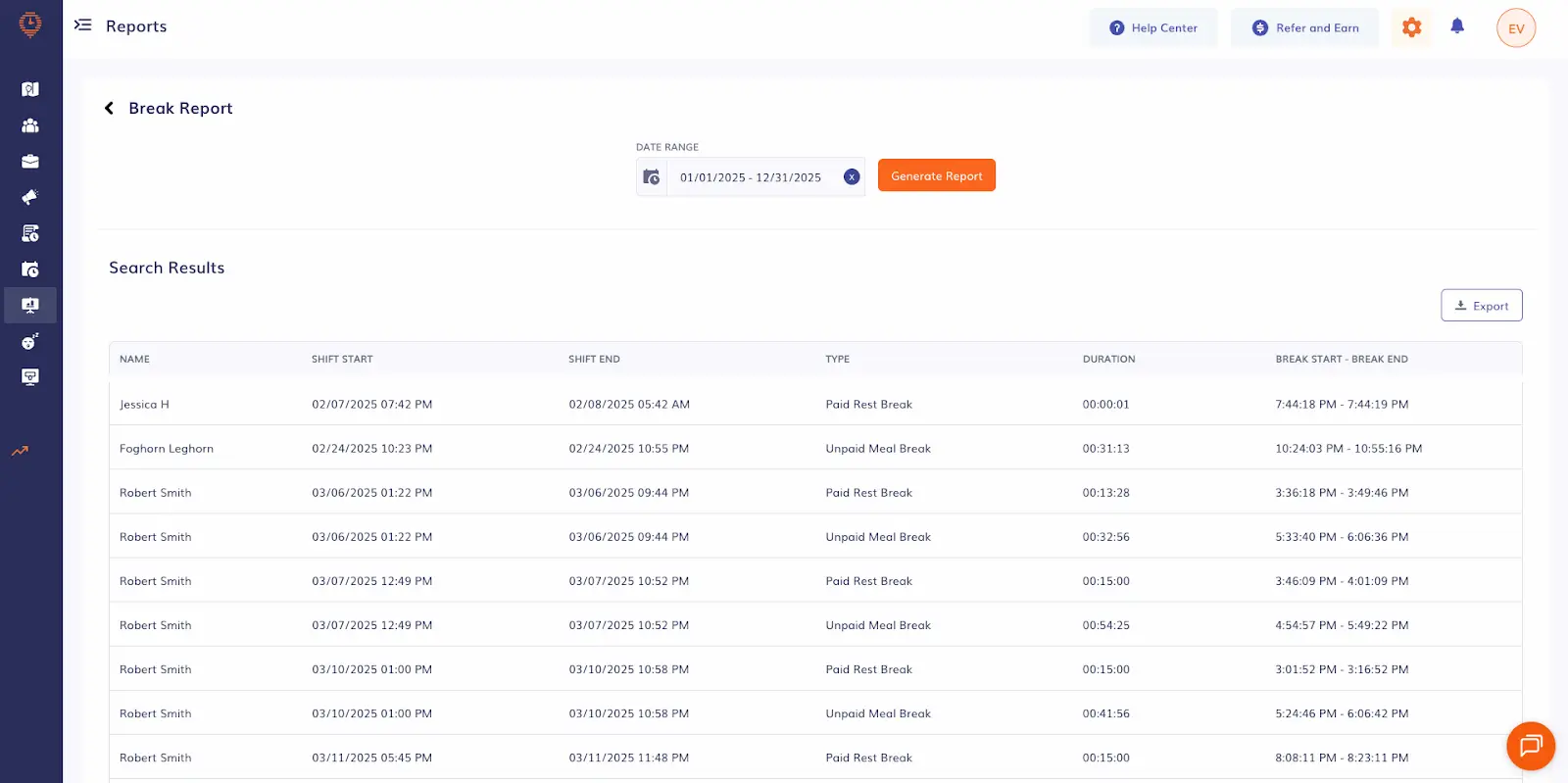1568x783 pixels.
Task: Open the calendar-clock scheduling sidebar icon
Action: pos(30,269)
